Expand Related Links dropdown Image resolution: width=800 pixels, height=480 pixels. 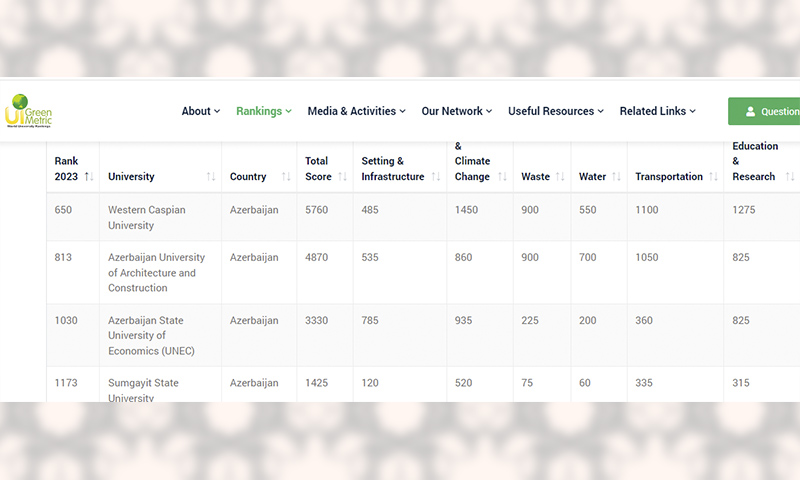pyautogui.click(x=658, y=111)
